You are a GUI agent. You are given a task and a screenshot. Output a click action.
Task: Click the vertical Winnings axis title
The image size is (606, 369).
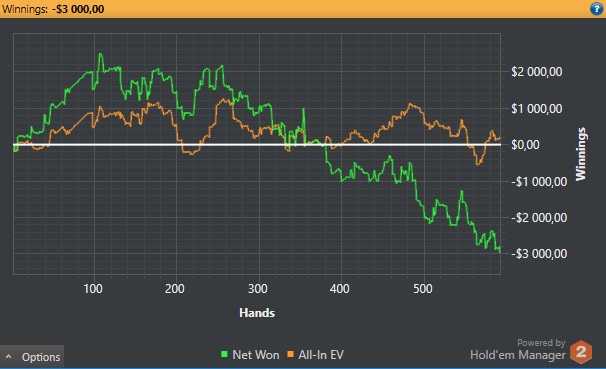[x=581, y=154]
